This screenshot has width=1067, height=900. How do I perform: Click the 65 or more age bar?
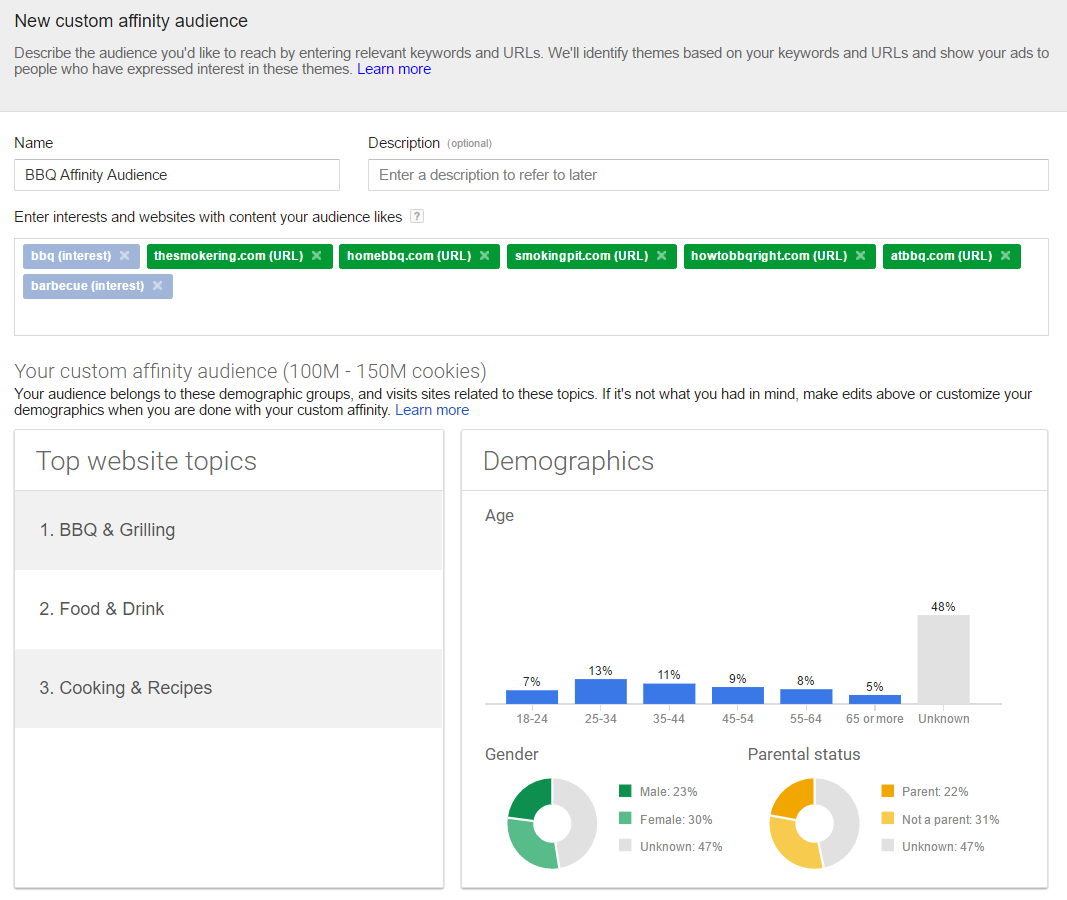[x=875, y=699]
